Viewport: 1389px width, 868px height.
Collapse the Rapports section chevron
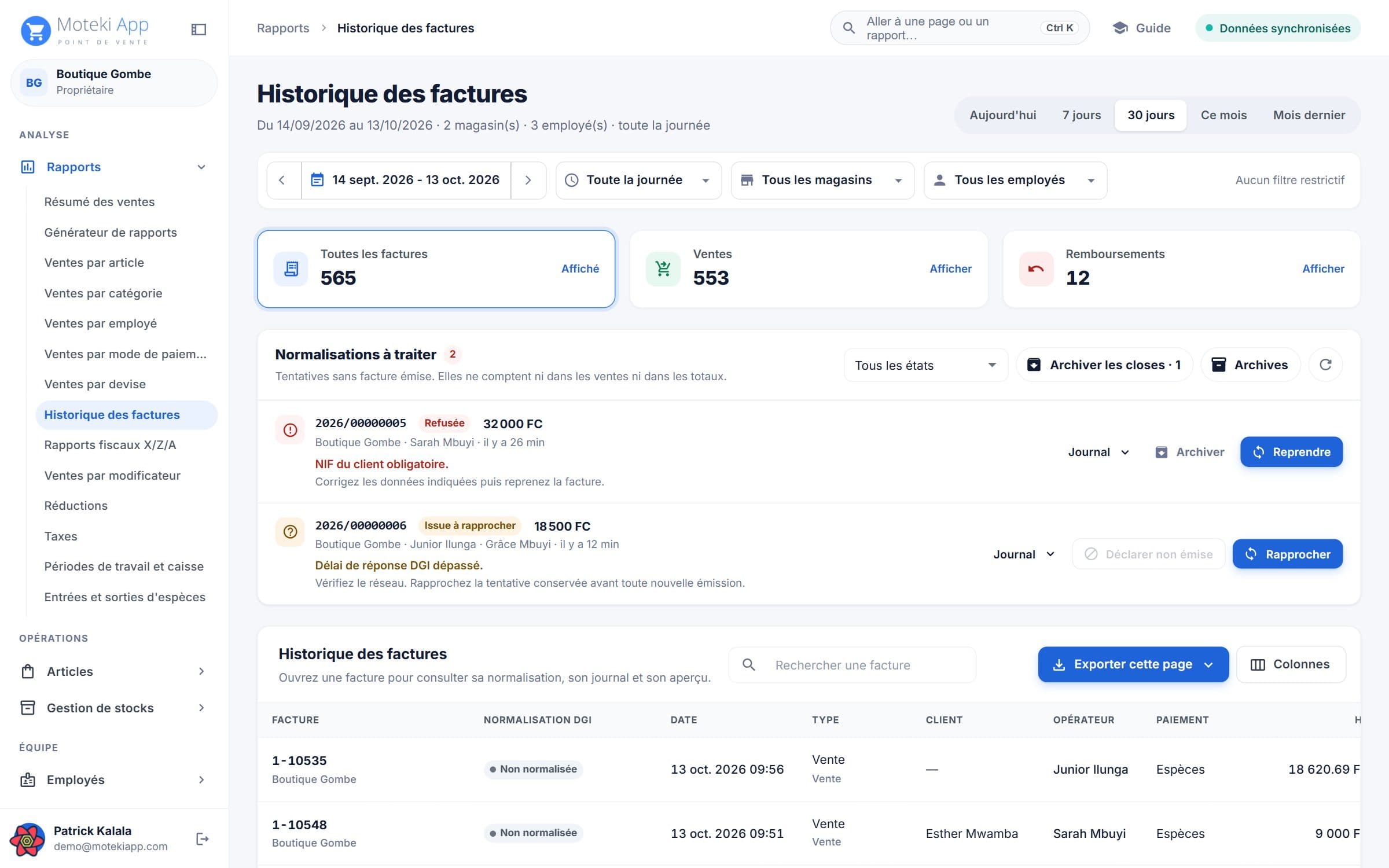(201, 167)
